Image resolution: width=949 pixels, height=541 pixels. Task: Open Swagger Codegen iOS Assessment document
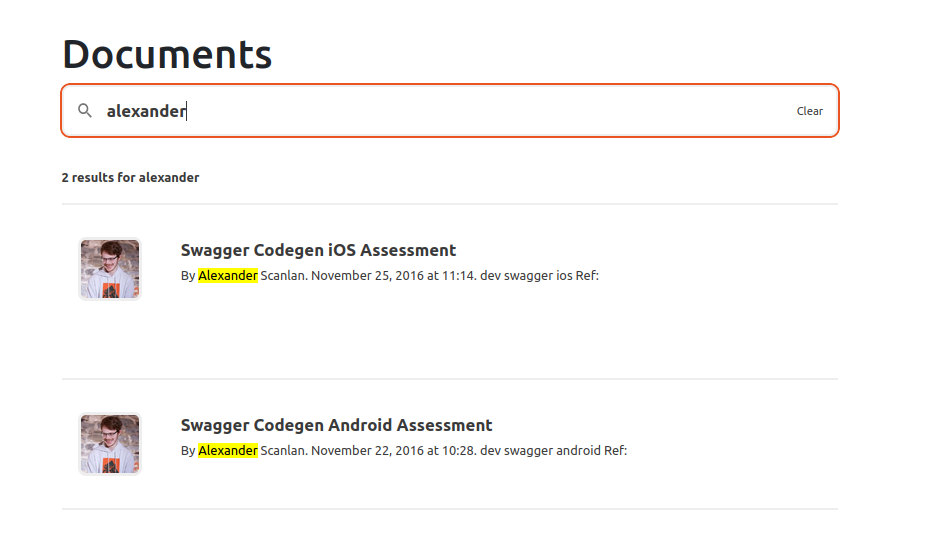point(318,250)
